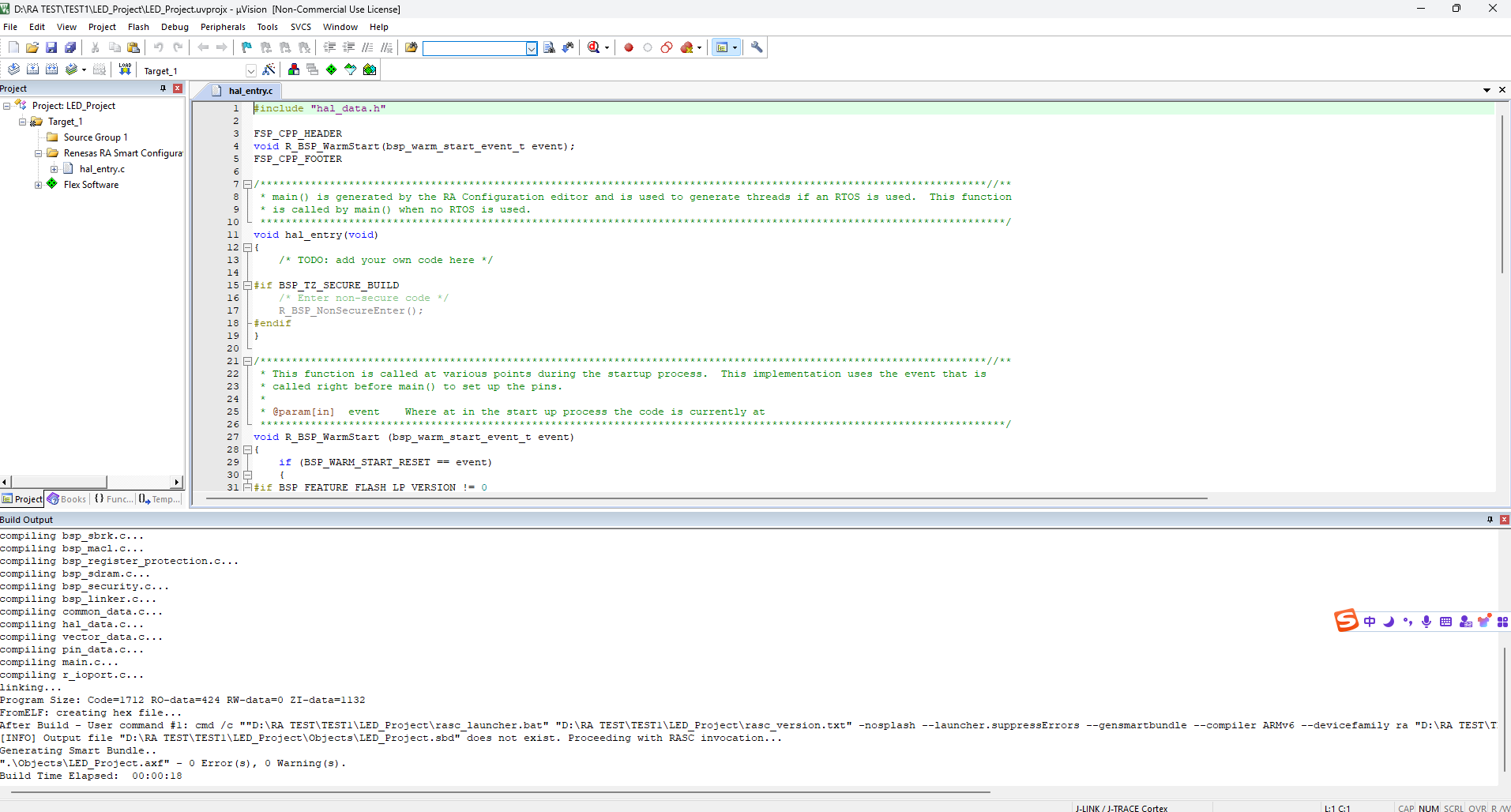Viewport: 1511px width, 812px height.
Task: Open the Window layout dropdown arrow
Action: pos(735,47)
